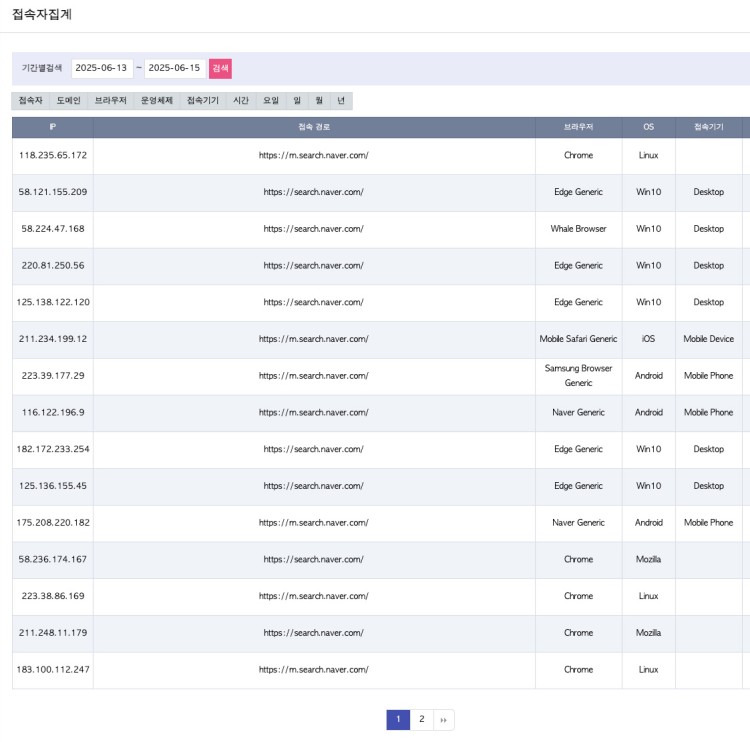The height and width of the screenshot is (742, 750).
Task: Select the 브라우저 statistics tab
Action: (x=110, y=101)
